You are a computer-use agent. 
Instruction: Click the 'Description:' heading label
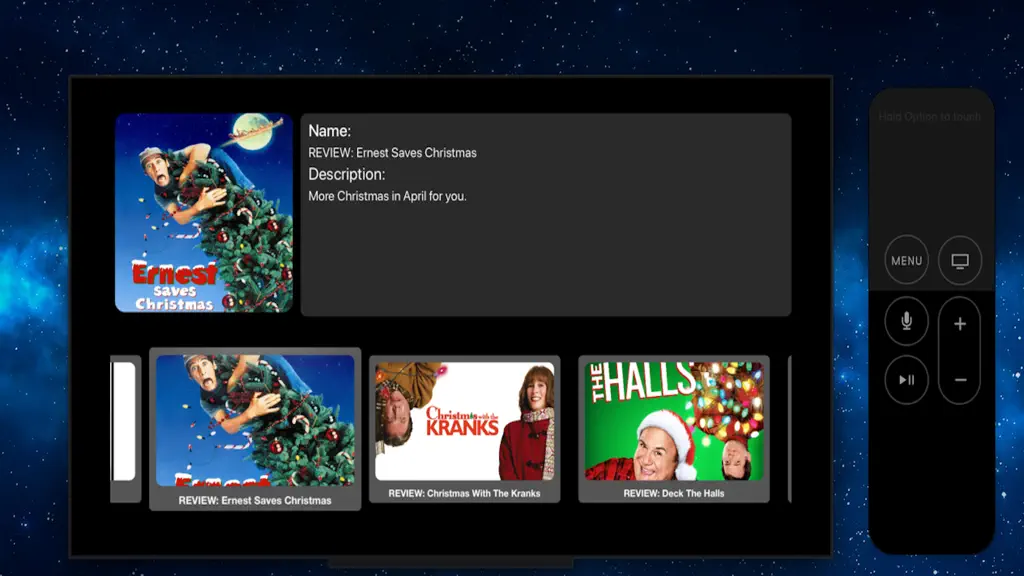click(x=347, y=174)
